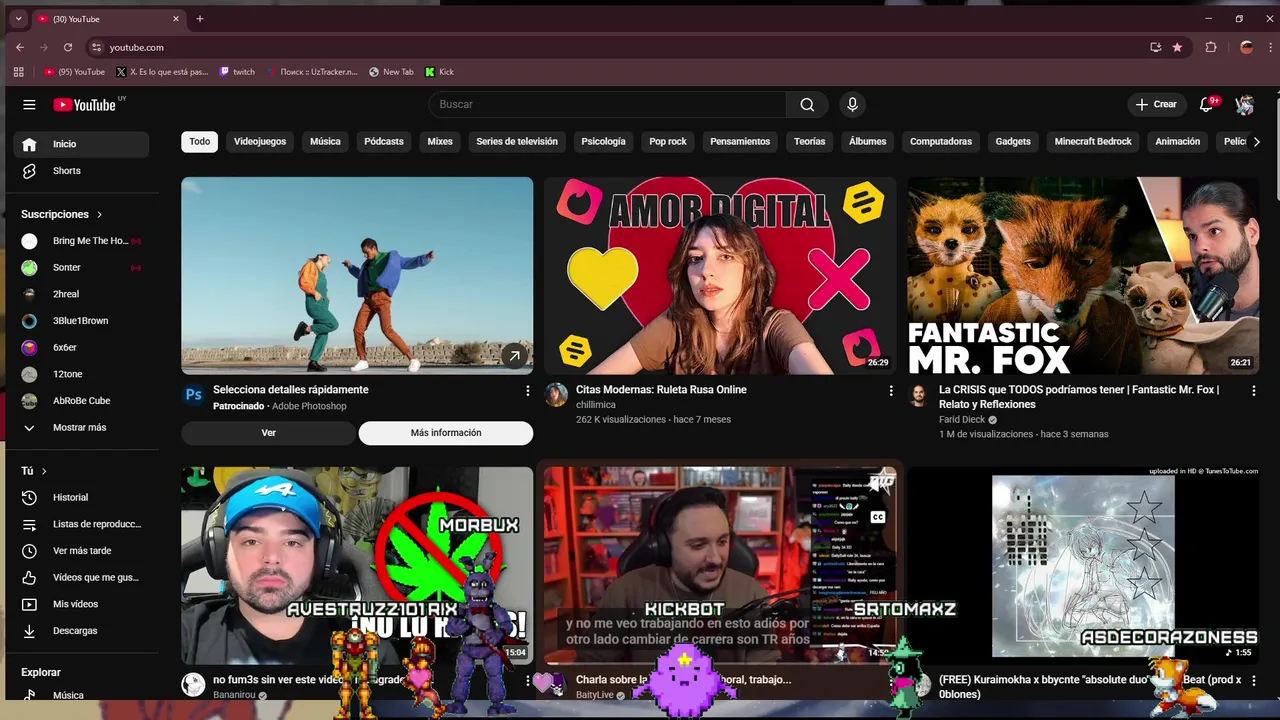The image size is (1280, 720).
Task: Open Bring Me The Horizon subscription
Action: [x=81, y=241]
